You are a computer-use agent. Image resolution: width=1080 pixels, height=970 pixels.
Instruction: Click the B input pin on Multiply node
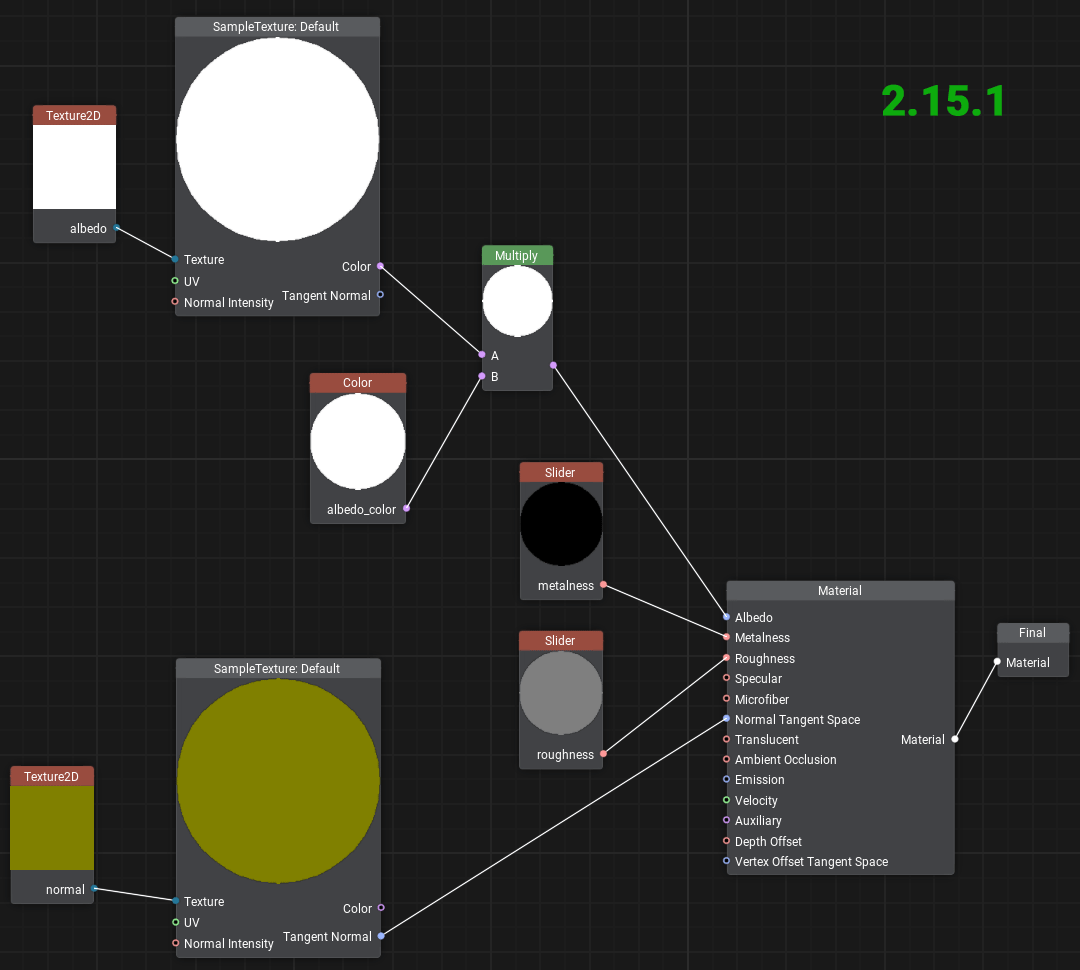(481, 377)
